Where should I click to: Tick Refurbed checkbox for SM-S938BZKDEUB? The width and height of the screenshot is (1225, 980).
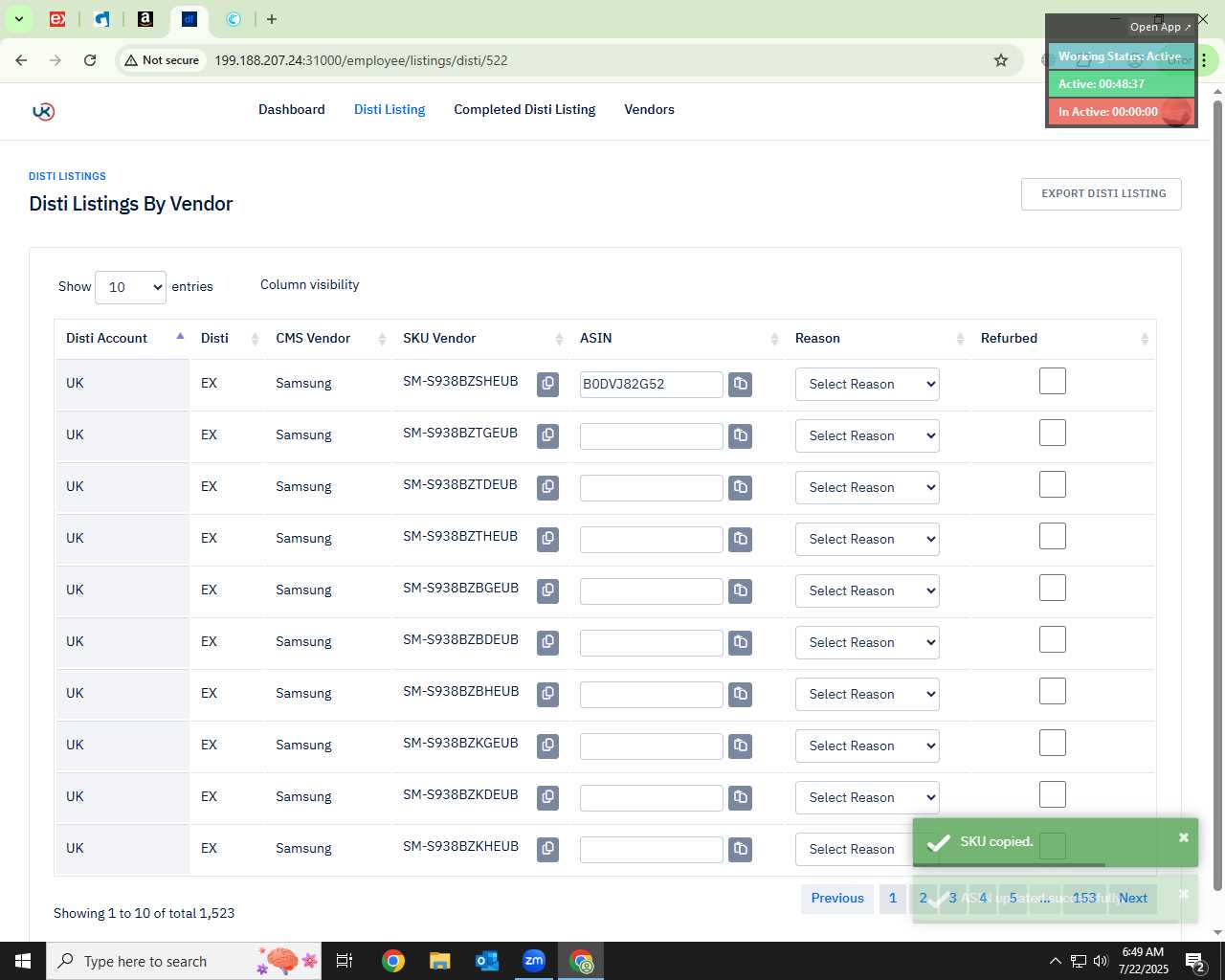point(1053,794)
